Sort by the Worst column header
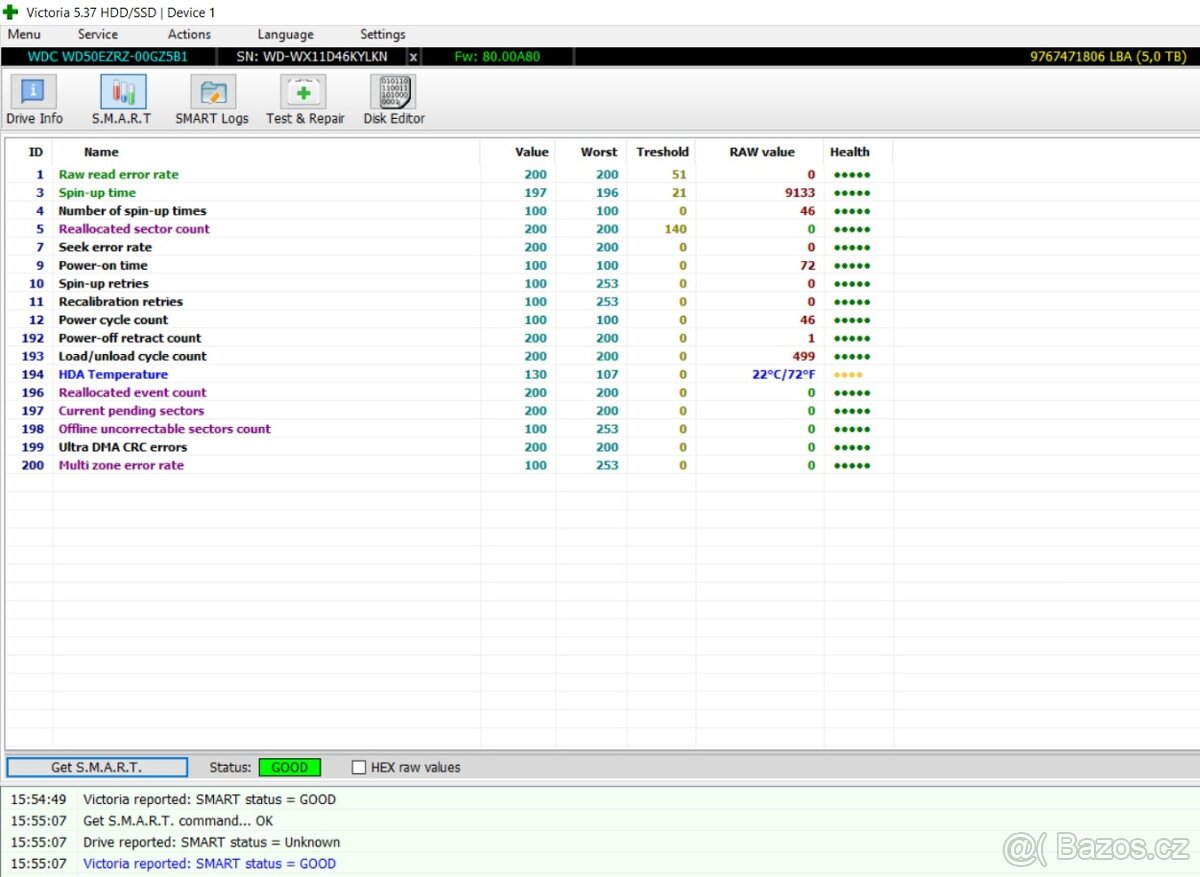This screenshot has width=1200, height=877. (599, 152)
